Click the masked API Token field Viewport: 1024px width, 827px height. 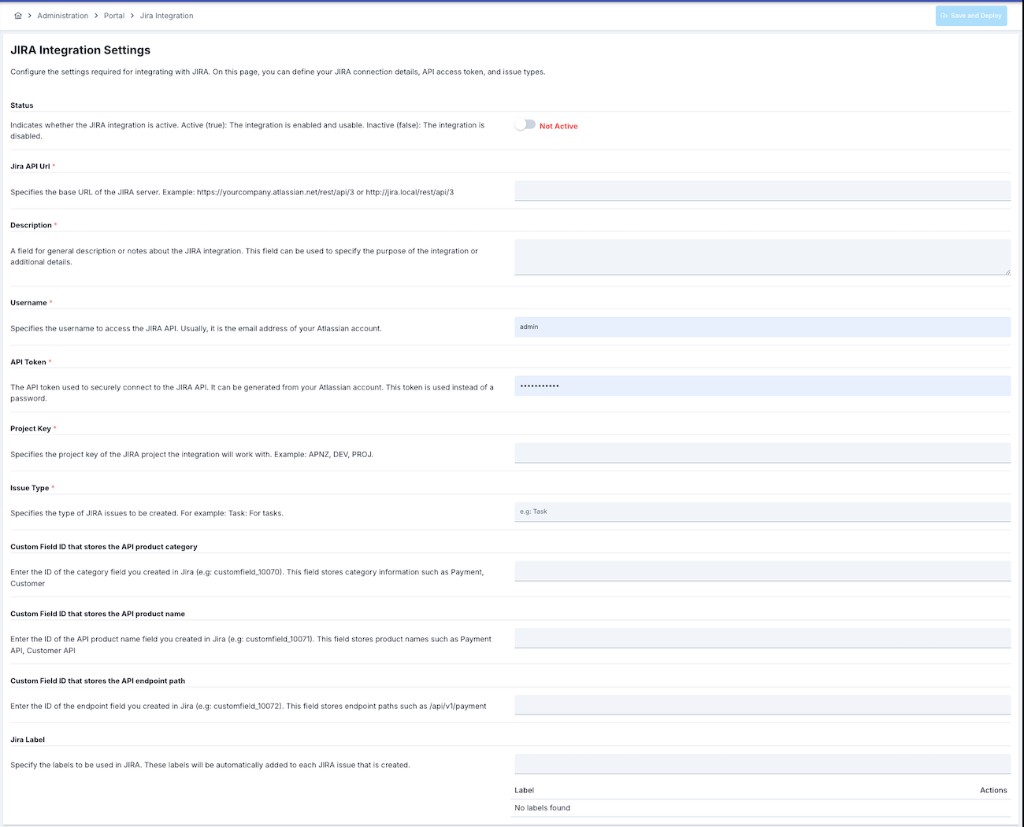762,386
